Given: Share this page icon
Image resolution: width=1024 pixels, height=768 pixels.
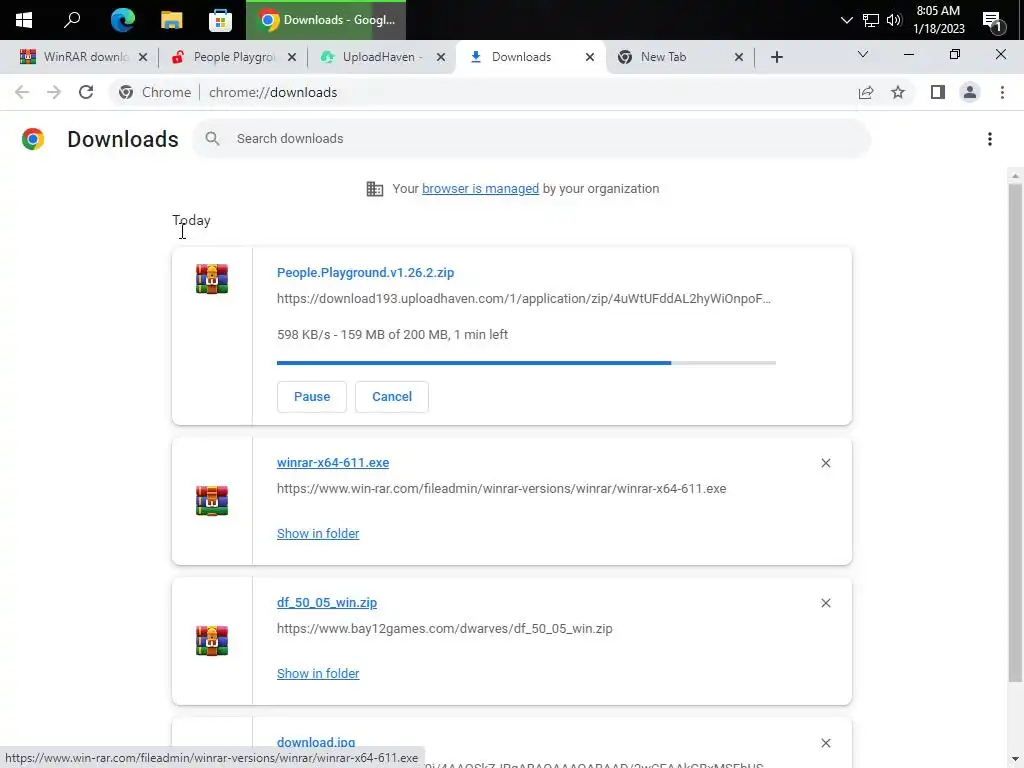Looking at the screenshot, I should [x=866, y=92].
